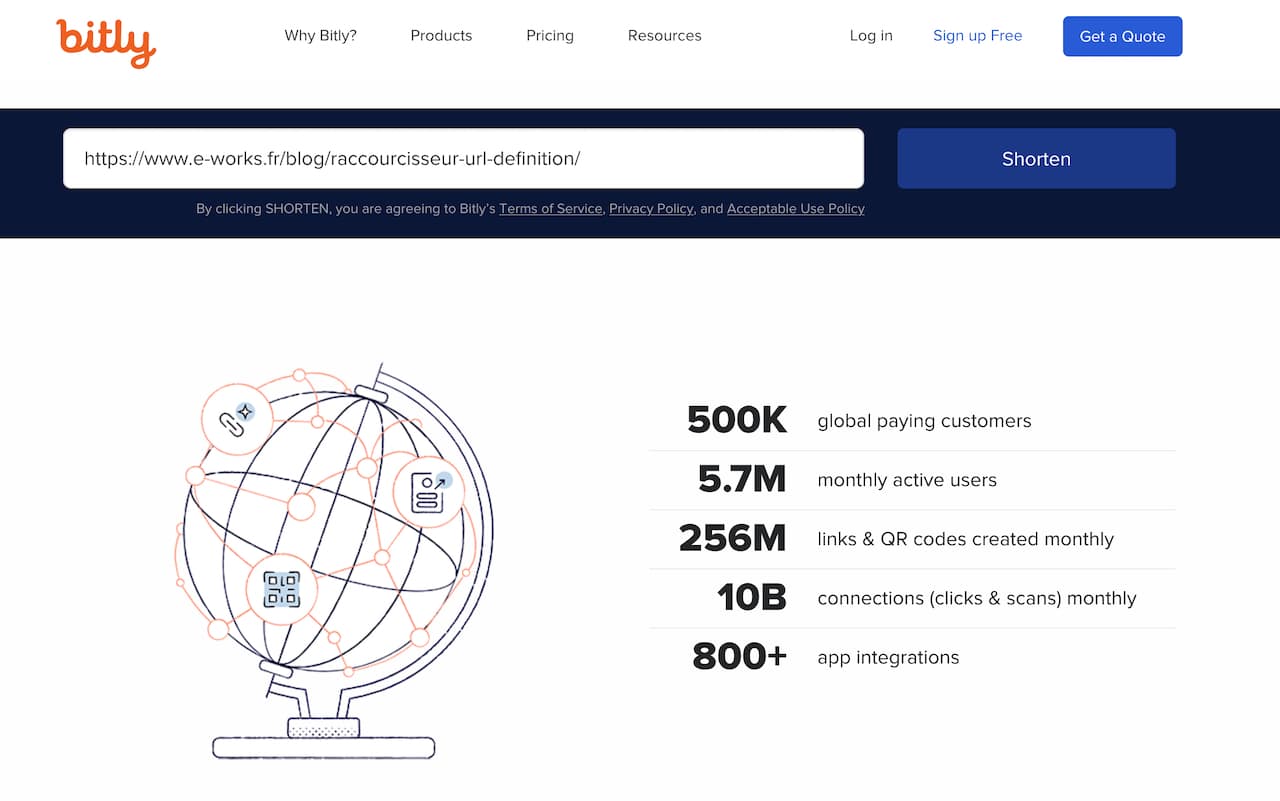Open the Resources menu
Screen dimensions: 1280x801
tap(665, 36)
